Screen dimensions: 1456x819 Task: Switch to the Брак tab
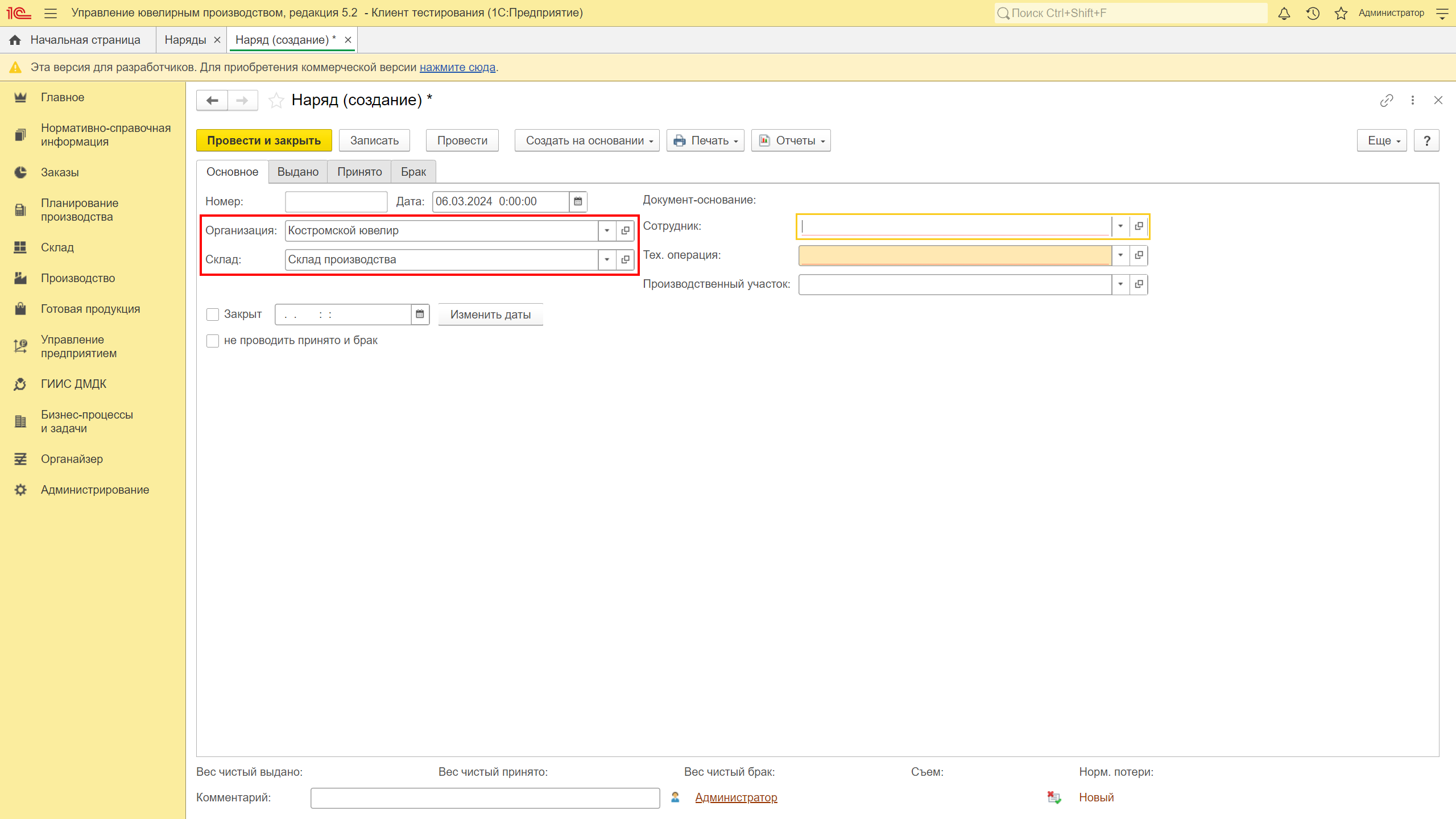click(413, 172)
